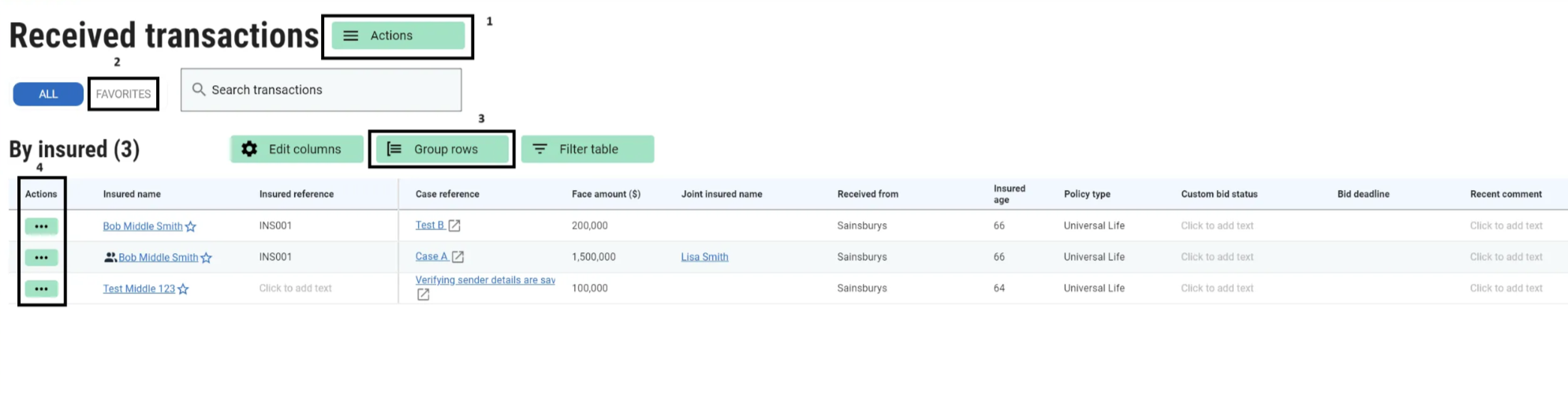Open the Test Middle 123 insured link
1568x395 pixels.
[139, 289]
